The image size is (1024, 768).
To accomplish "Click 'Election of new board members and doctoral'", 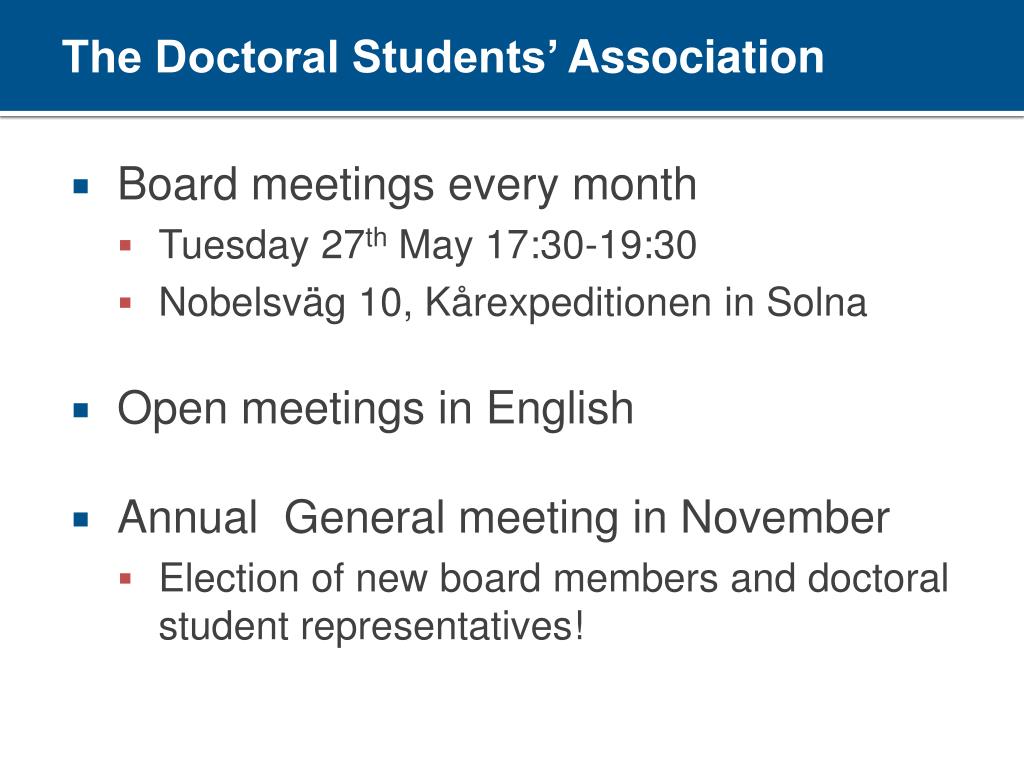I will 554,579.
